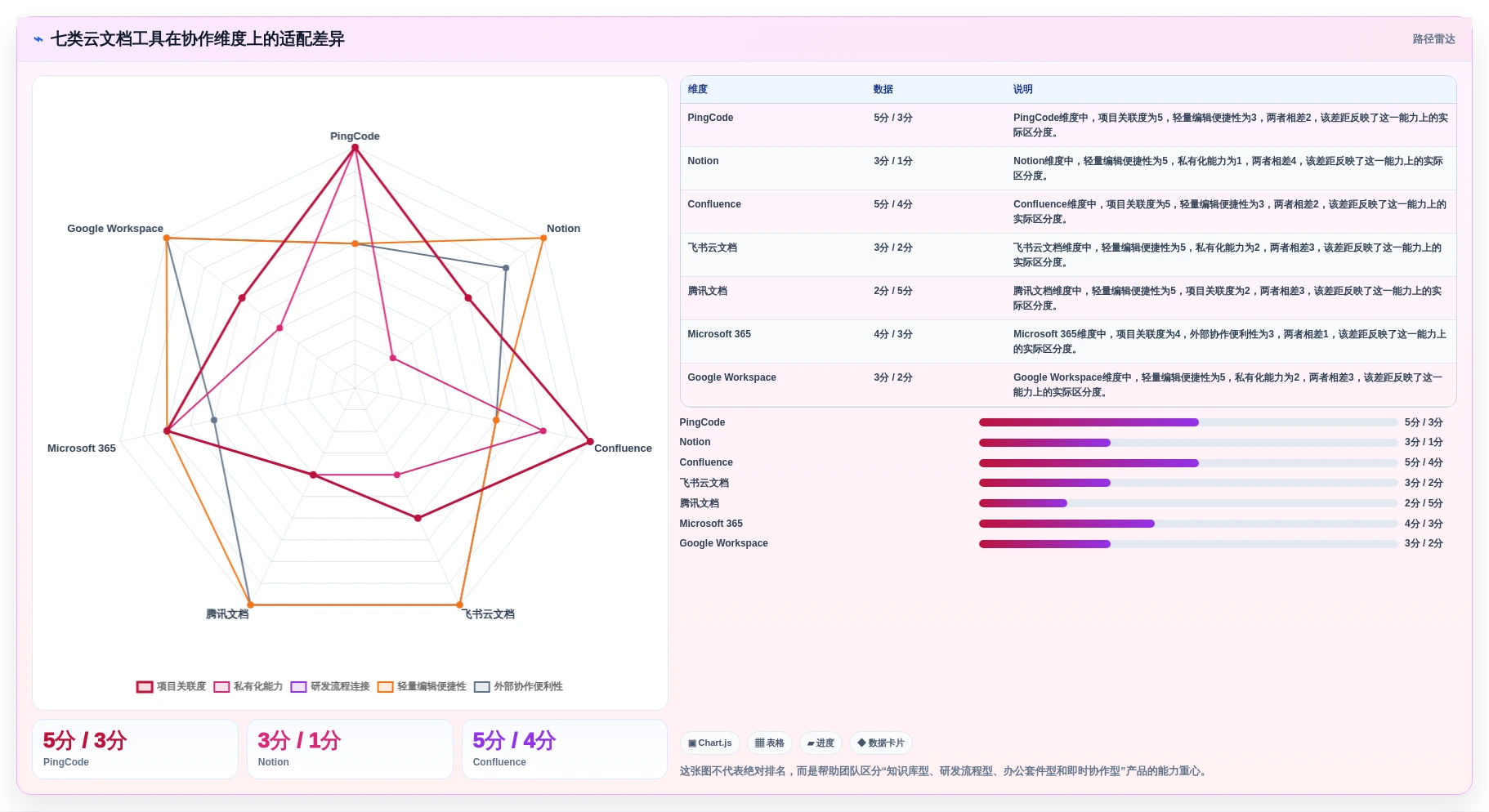
Task: Click the 腾讯文档 label in progress list
Action: pos(700,503)
